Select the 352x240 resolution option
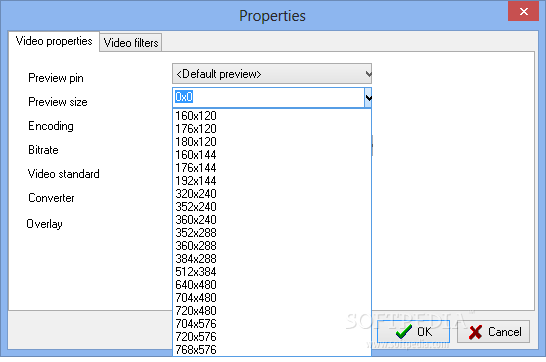 [x=272, y=207]
